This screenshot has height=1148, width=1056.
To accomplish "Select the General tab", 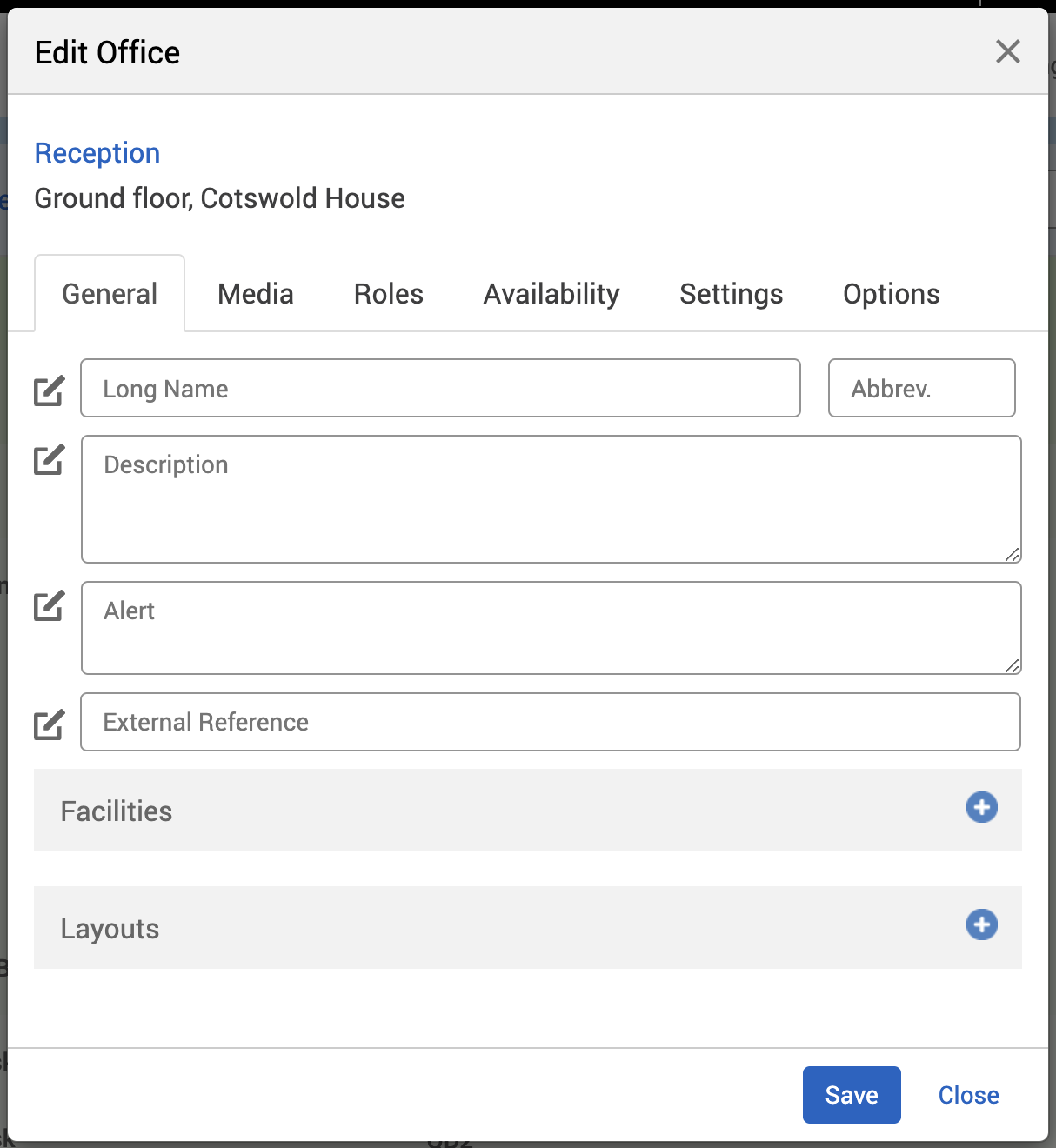I will [110, 294].
